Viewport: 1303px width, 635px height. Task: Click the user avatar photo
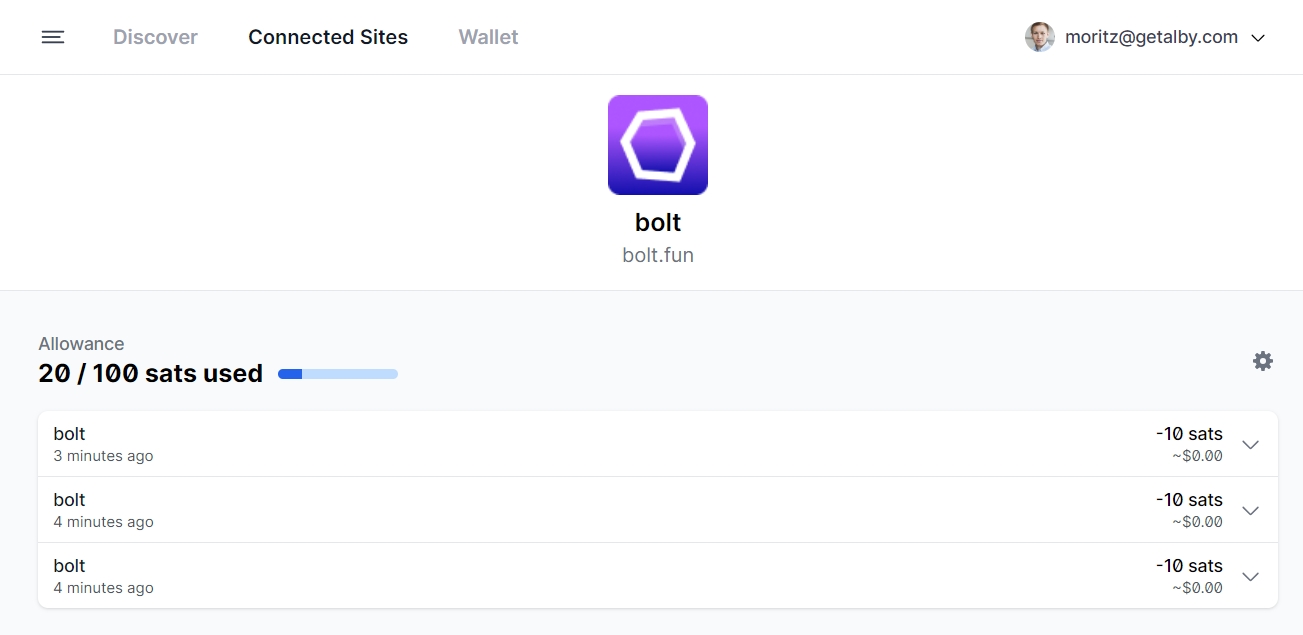click(x=1040, y=38)
